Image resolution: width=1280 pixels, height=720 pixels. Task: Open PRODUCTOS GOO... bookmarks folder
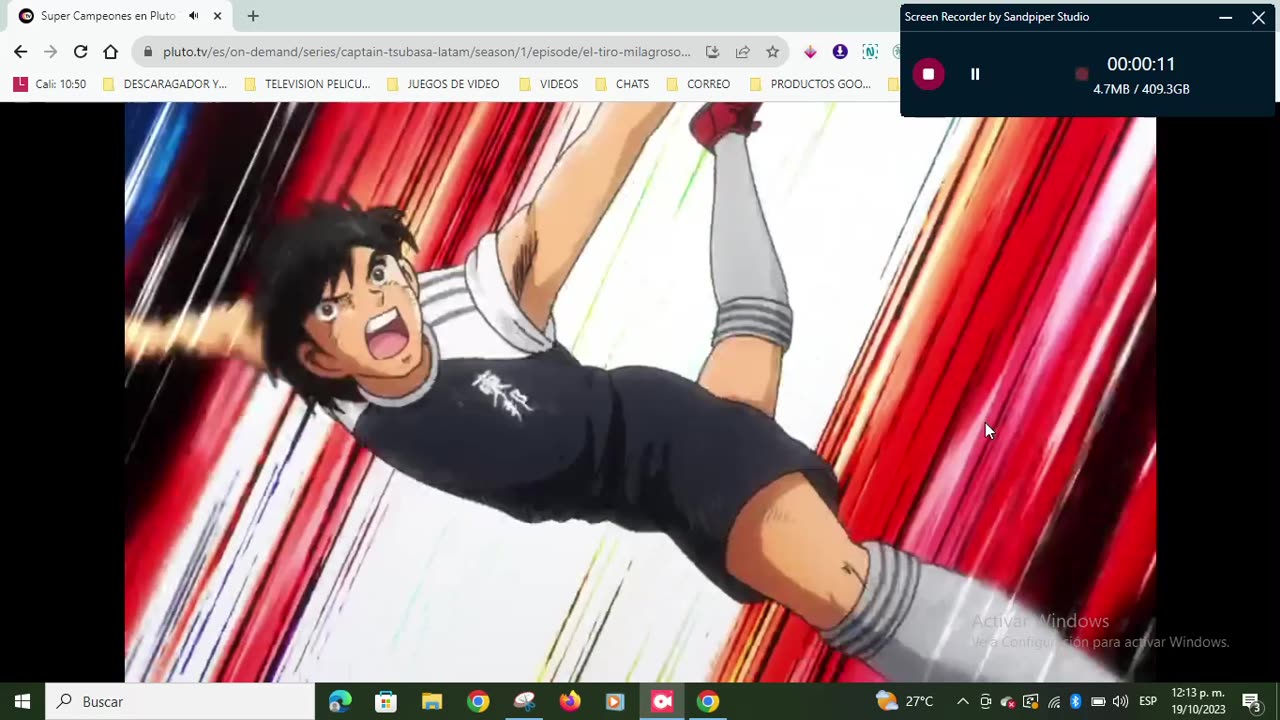pos(810,84)
